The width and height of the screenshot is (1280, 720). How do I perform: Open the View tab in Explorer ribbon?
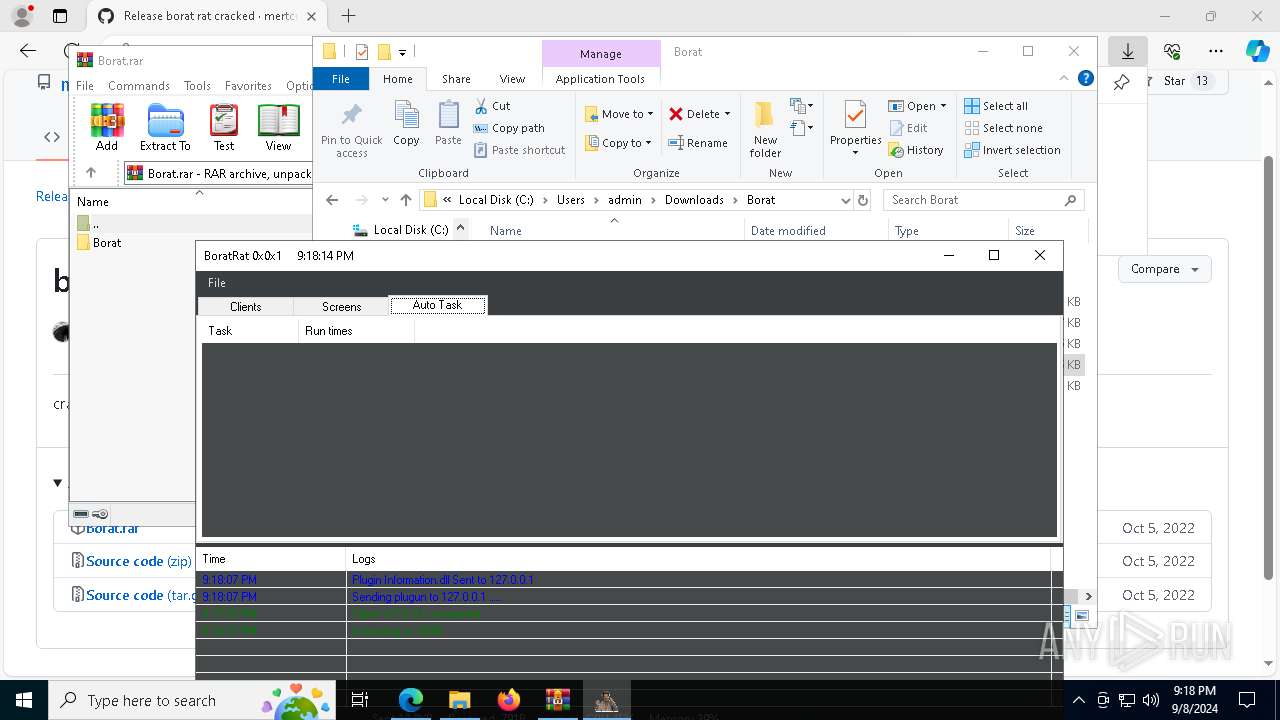point(512,79)
